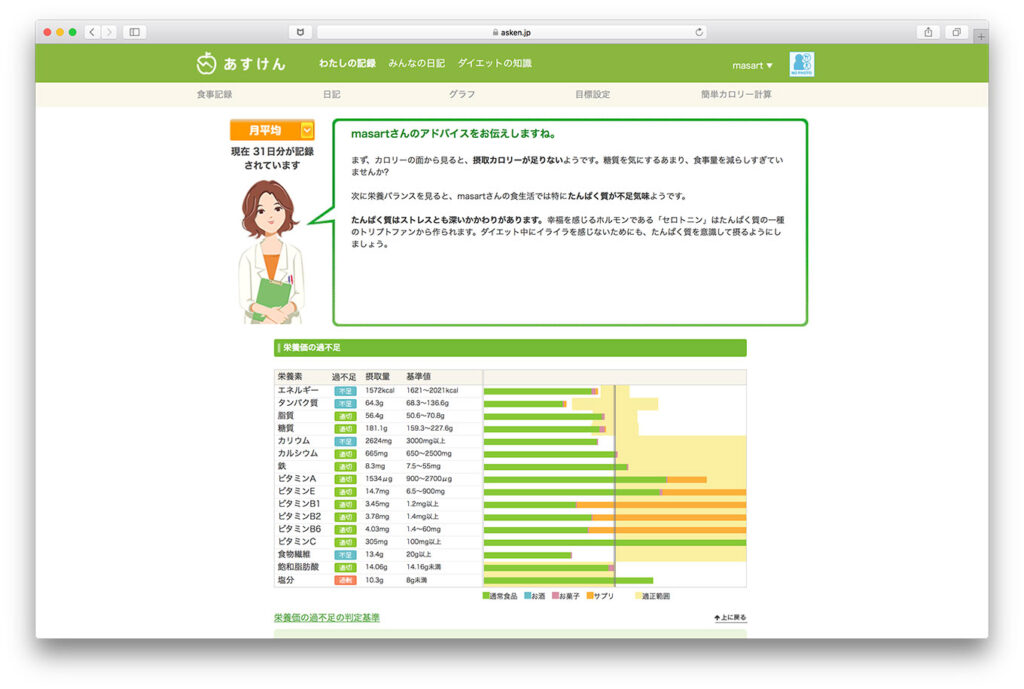Image resolution: width=1024 pixels, height=689 pixels.
Task: Go to ダイエットの知識 menu item
Action: click(494, 64)
